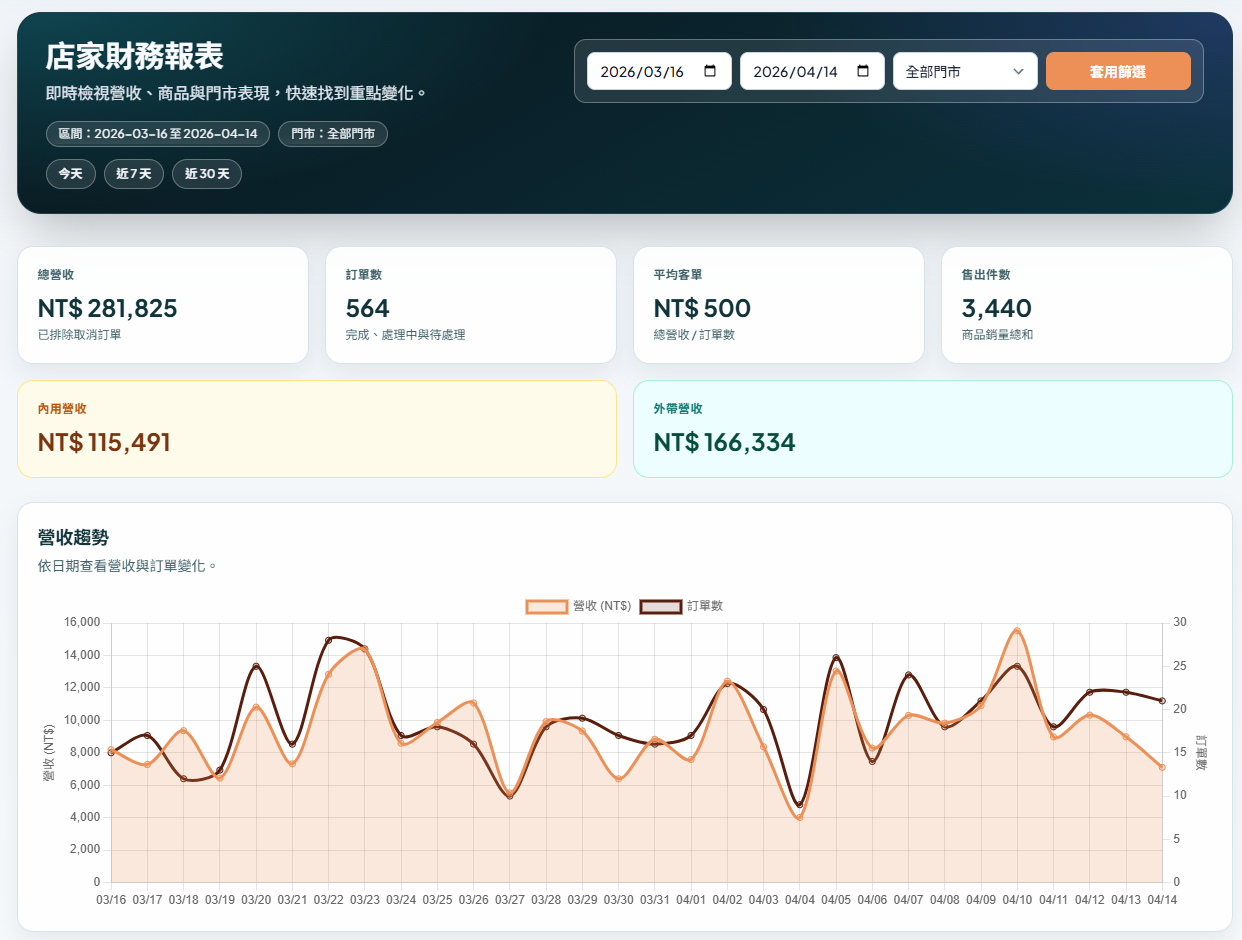Expand the 全部門市 store dropdown
Viewport: 1242px width, 940px height.
tap(964, 71)
